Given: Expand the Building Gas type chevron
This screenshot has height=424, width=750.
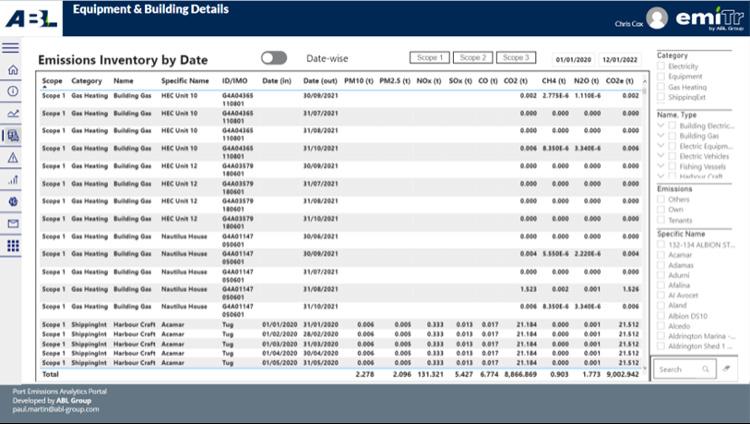Looking at the screenshot, I should [661, 135].
